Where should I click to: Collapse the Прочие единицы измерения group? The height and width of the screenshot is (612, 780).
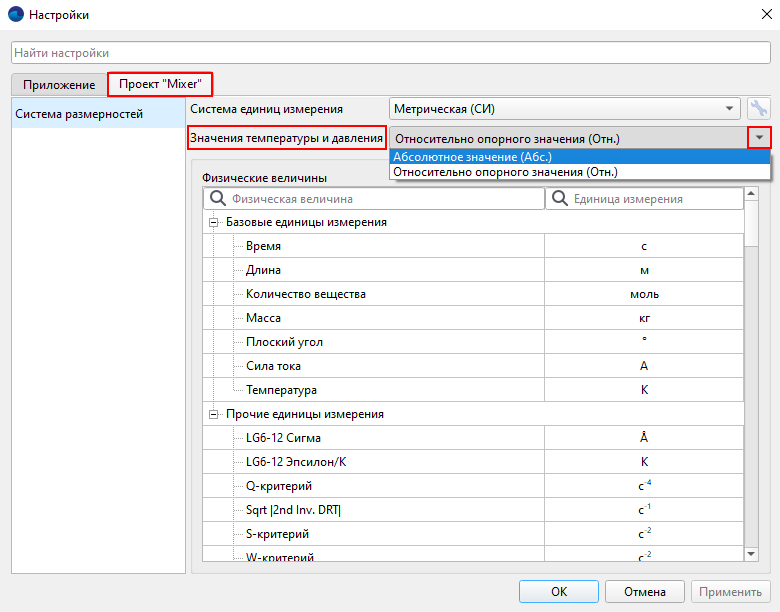click(213, 414)
